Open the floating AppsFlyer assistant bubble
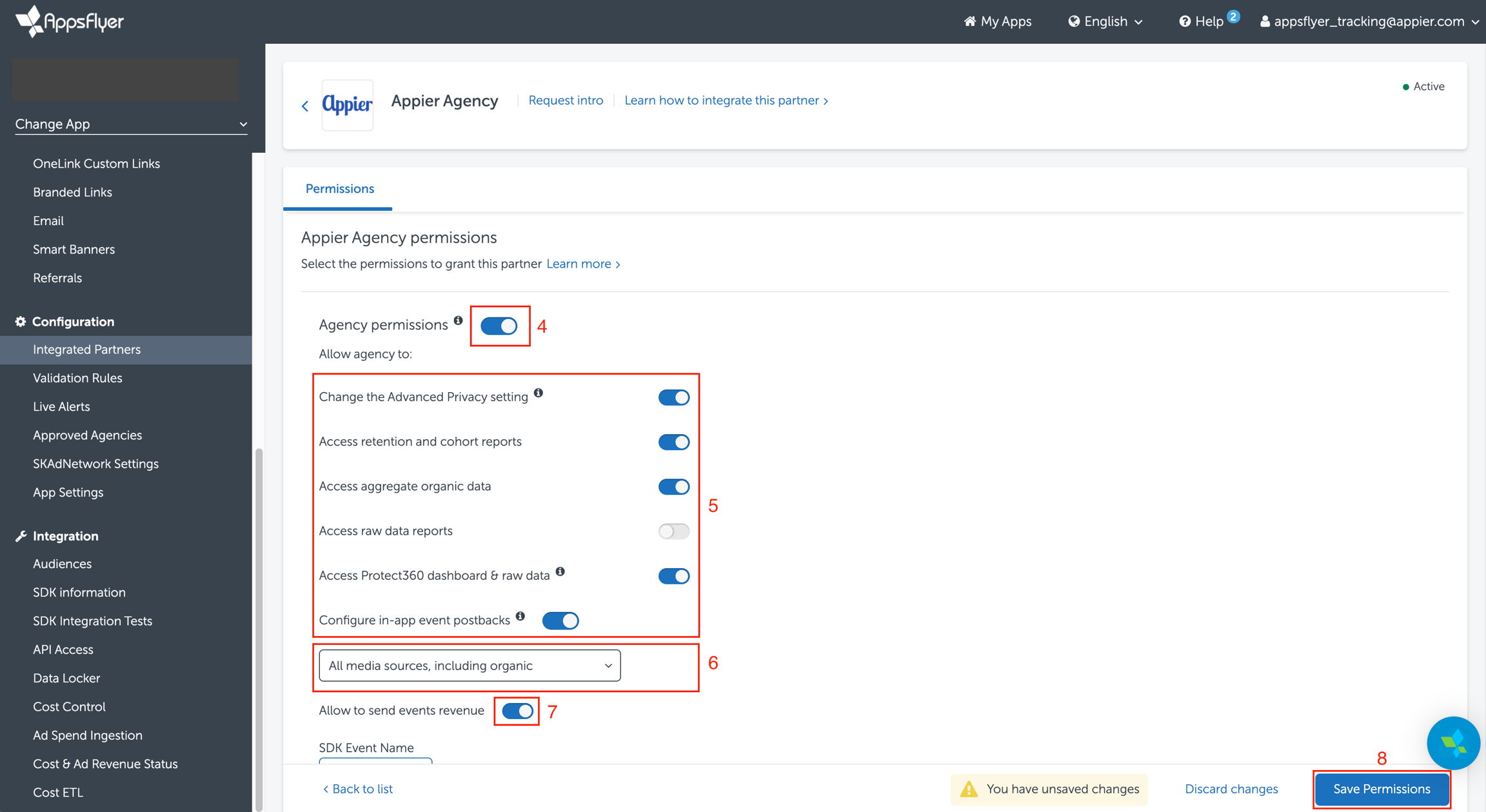The image size is (1486, 812). coord(1452,743)
